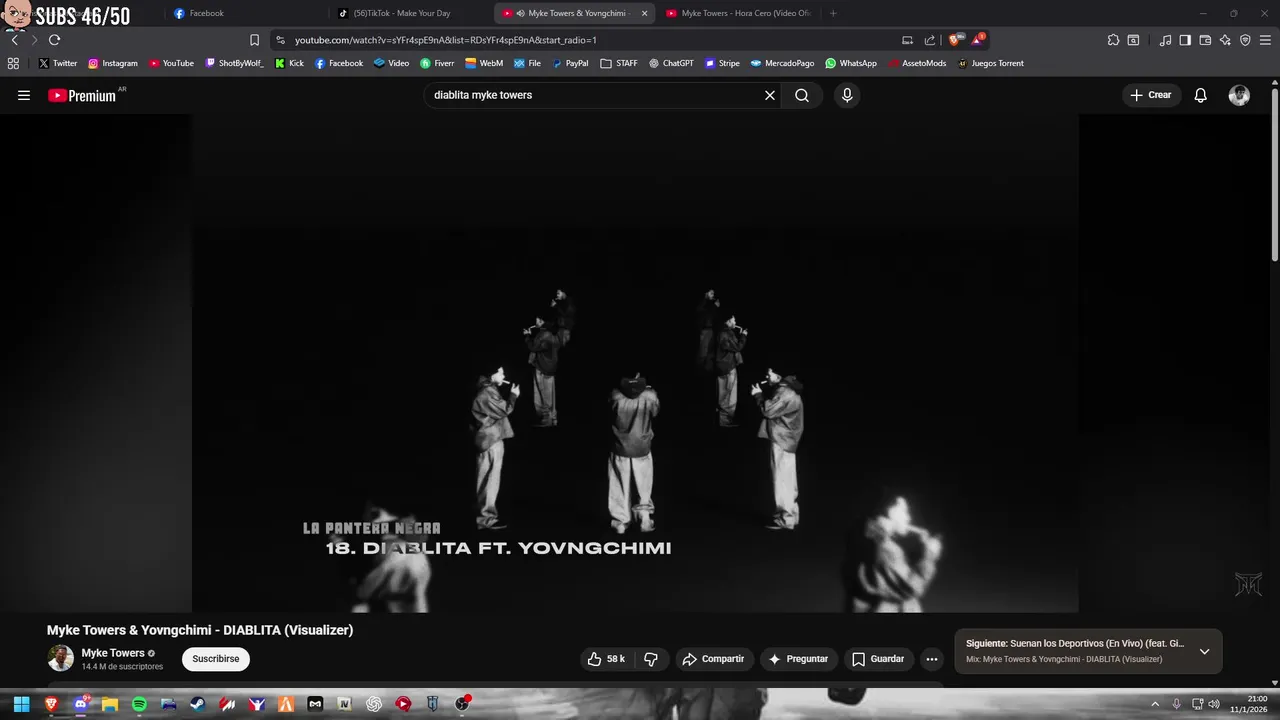The height and width of the screenshot is (720, 1280).
Task: Reload the current page
Action: pyautogui.click(x=54, y=40)
